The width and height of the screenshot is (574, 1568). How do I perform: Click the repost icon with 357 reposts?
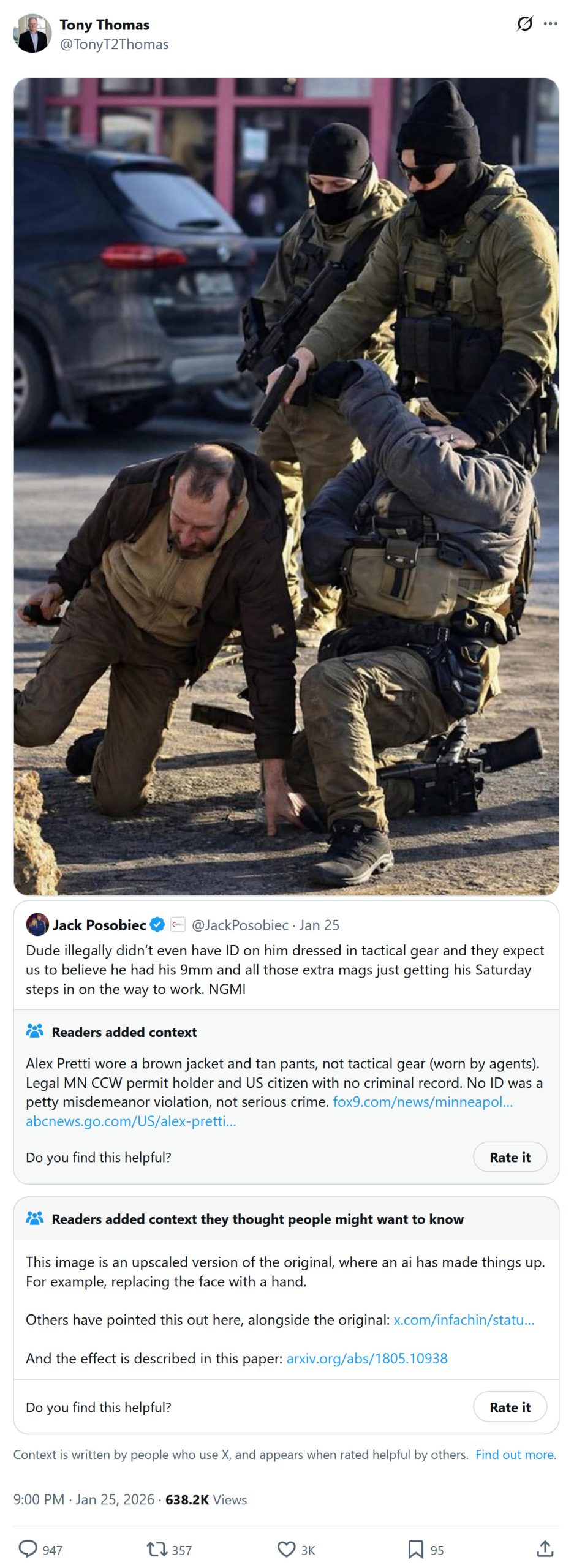(x=157, y=1550)
